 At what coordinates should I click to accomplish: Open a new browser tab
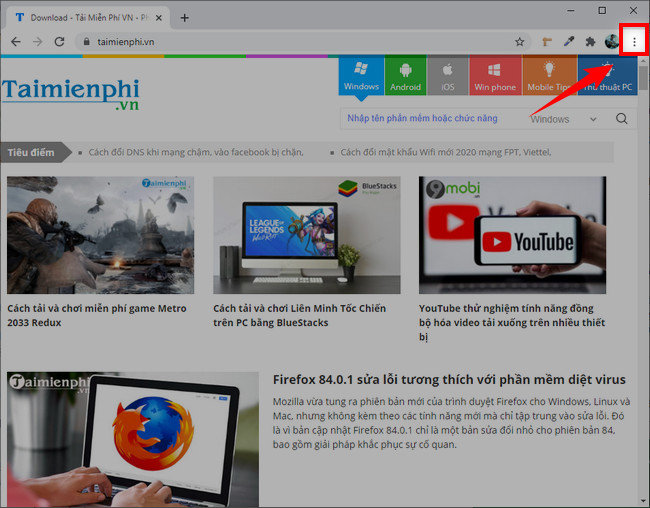pyautogui.click(x=184, y=18)
